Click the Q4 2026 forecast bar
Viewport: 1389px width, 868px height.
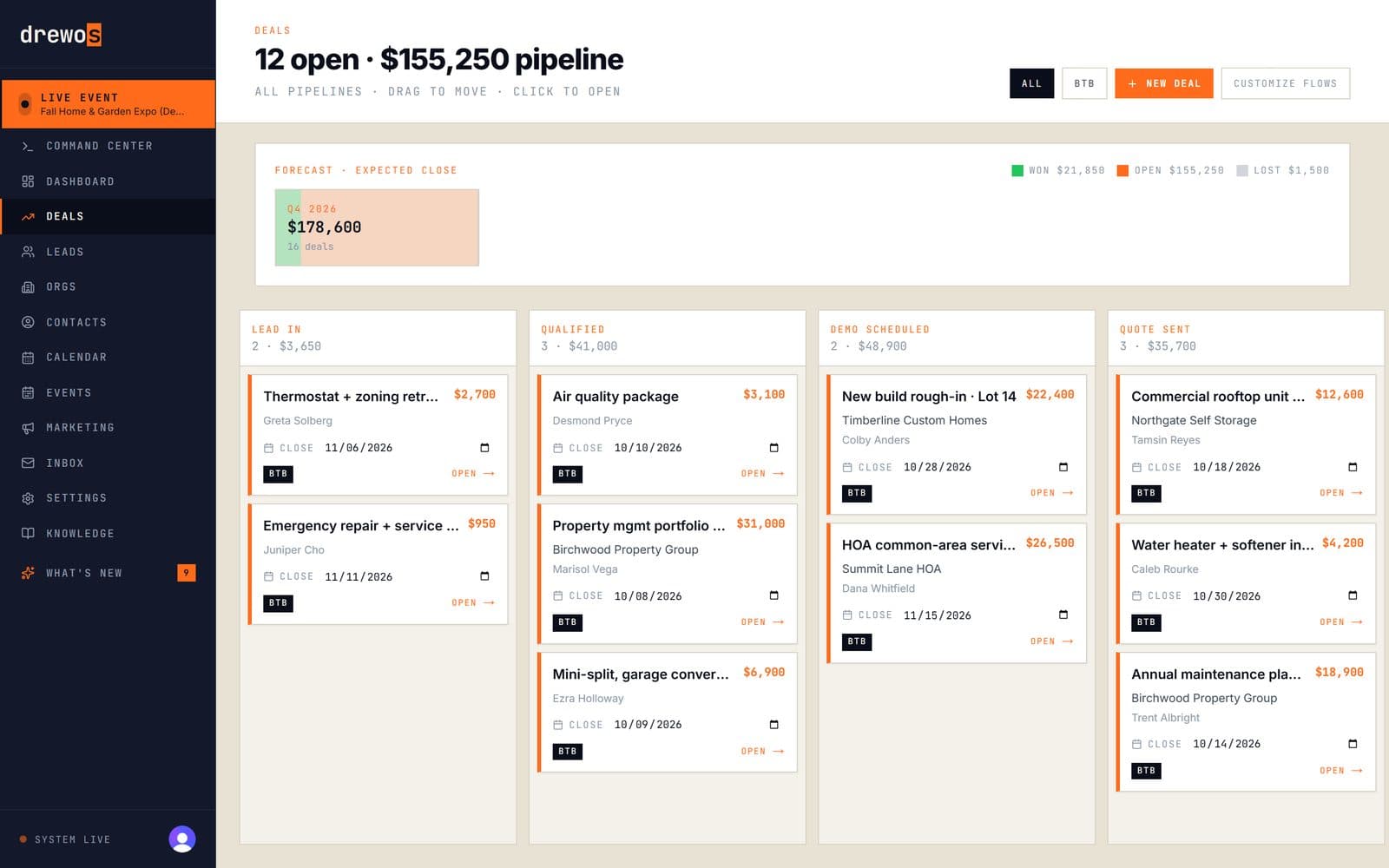(377, 227)
